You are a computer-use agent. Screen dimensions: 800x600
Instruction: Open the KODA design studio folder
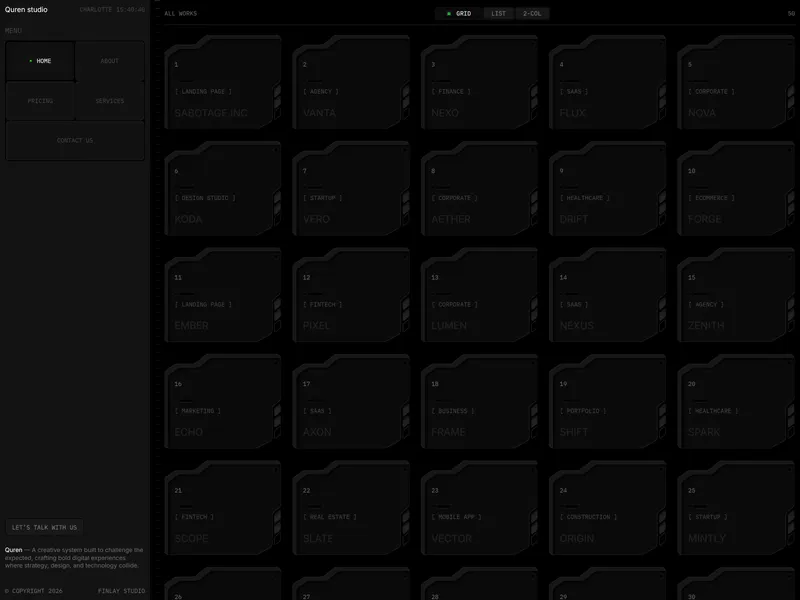tap(223, 189)
